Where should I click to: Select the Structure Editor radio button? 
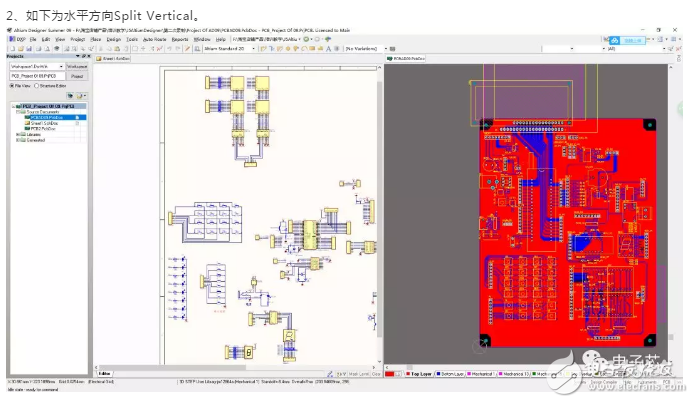click(x=36, y=86)
